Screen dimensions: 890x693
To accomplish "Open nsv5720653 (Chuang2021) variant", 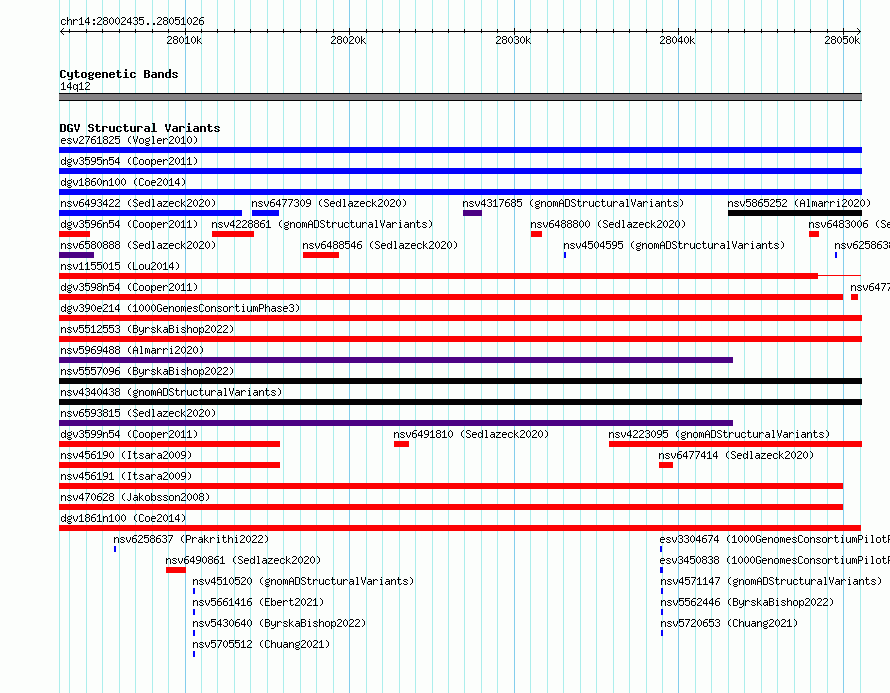I will click(729, 623).
